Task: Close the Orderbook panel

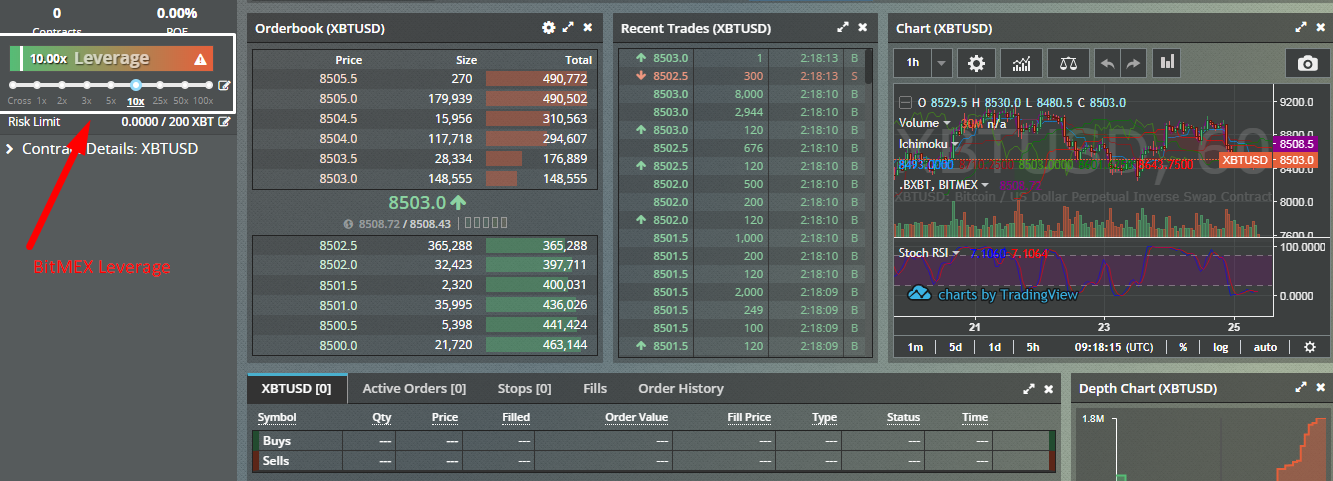Action: coord(588,28)
